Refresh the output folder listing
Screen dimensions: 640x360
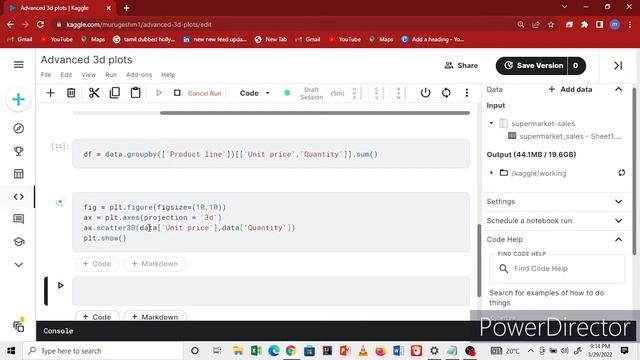(621, 173)
